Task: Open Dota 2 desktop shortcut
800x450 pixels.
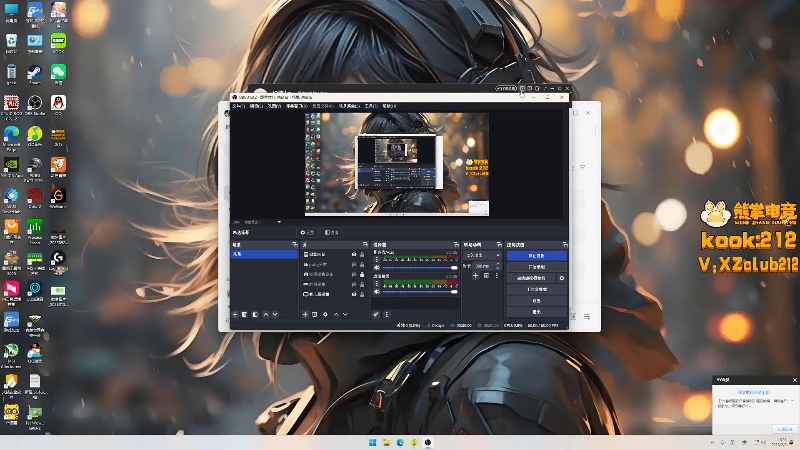Action: point(35,198)
